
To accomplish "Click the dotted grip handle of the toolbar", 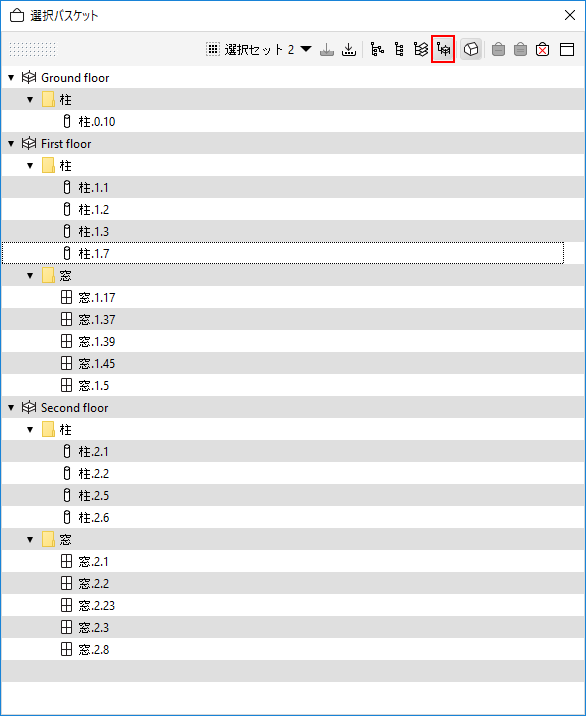I will tap(32, 49).
